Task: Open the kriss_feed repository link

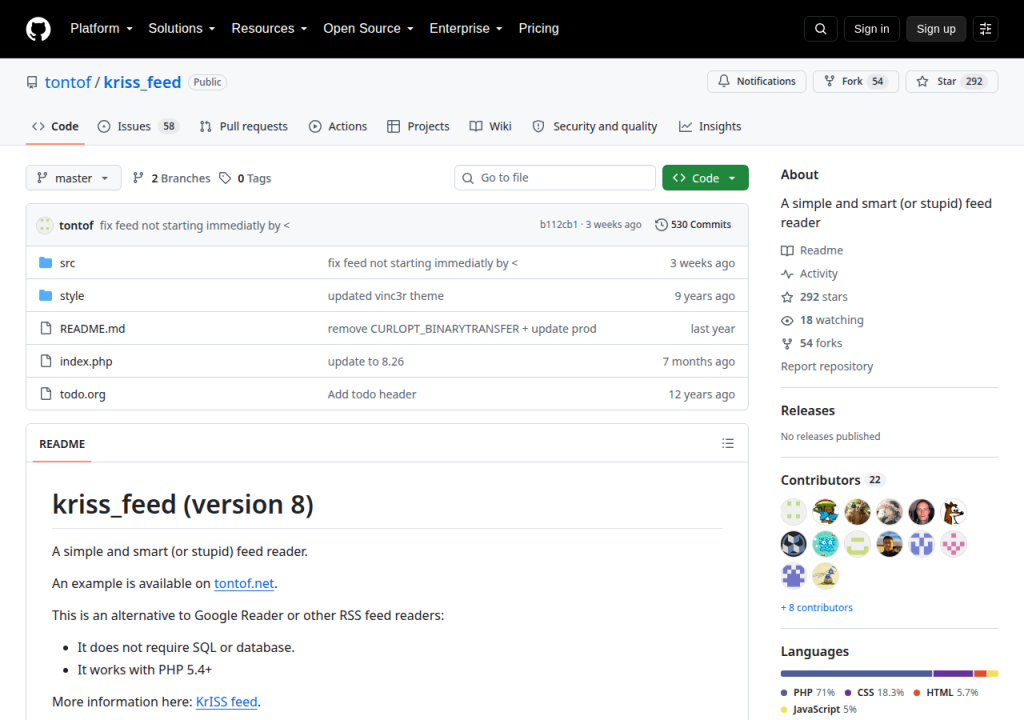Action: tap(142, 82)
